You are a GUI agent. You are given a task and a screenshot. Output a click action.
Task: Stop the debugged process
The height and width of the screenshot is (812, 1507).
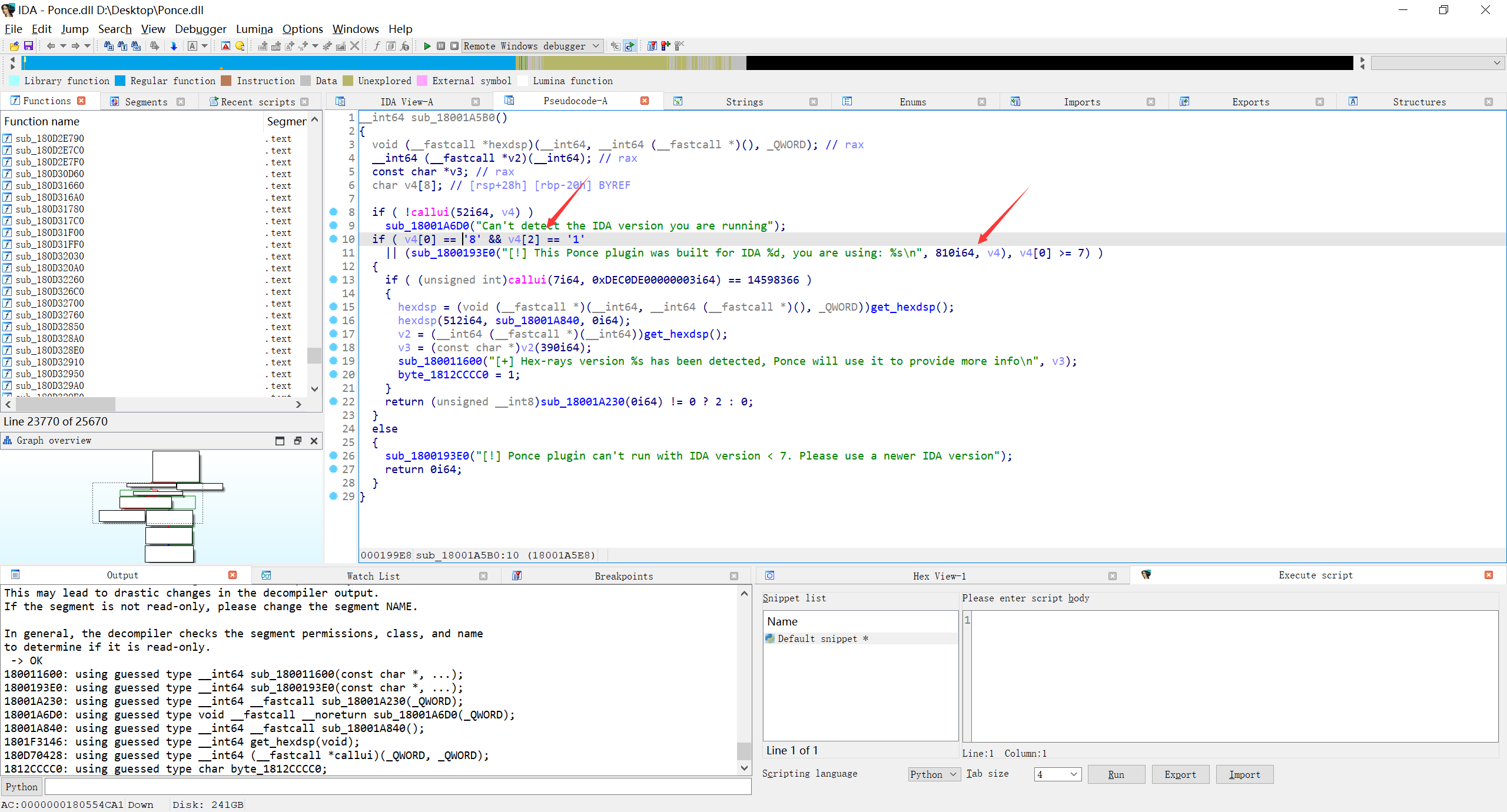454,45
